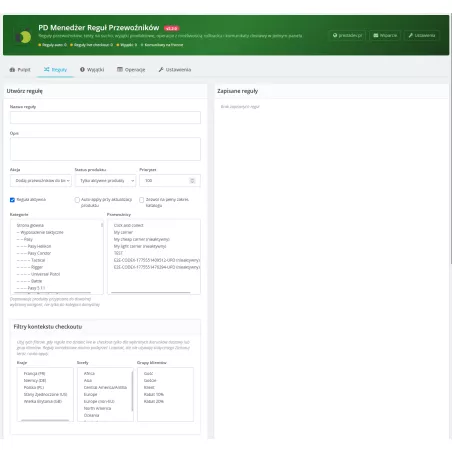Image resolution: width=452 pixels, height=452 pixels.
Task: Enable Zezwól na pełny zakres katalogu checkbox
Action: [142, 200]
